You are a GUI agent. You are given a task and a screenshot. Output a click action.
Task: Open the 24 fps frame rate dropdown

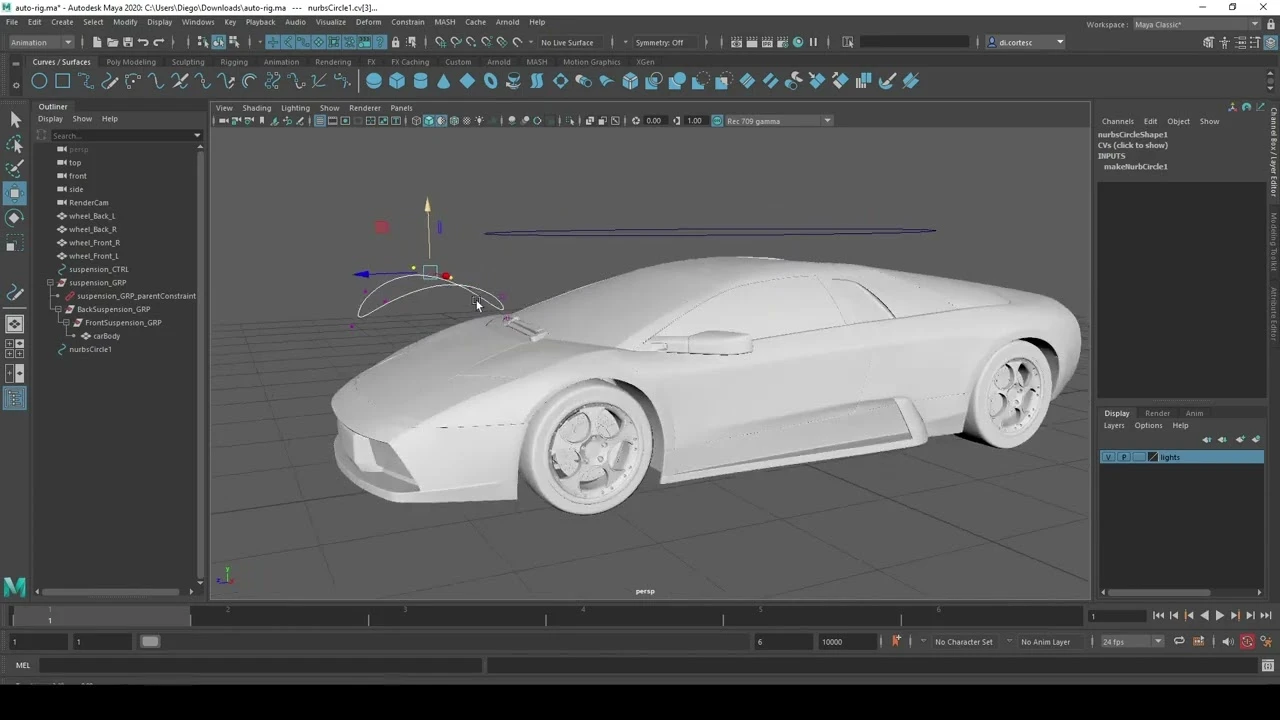tap(1132, 641)
